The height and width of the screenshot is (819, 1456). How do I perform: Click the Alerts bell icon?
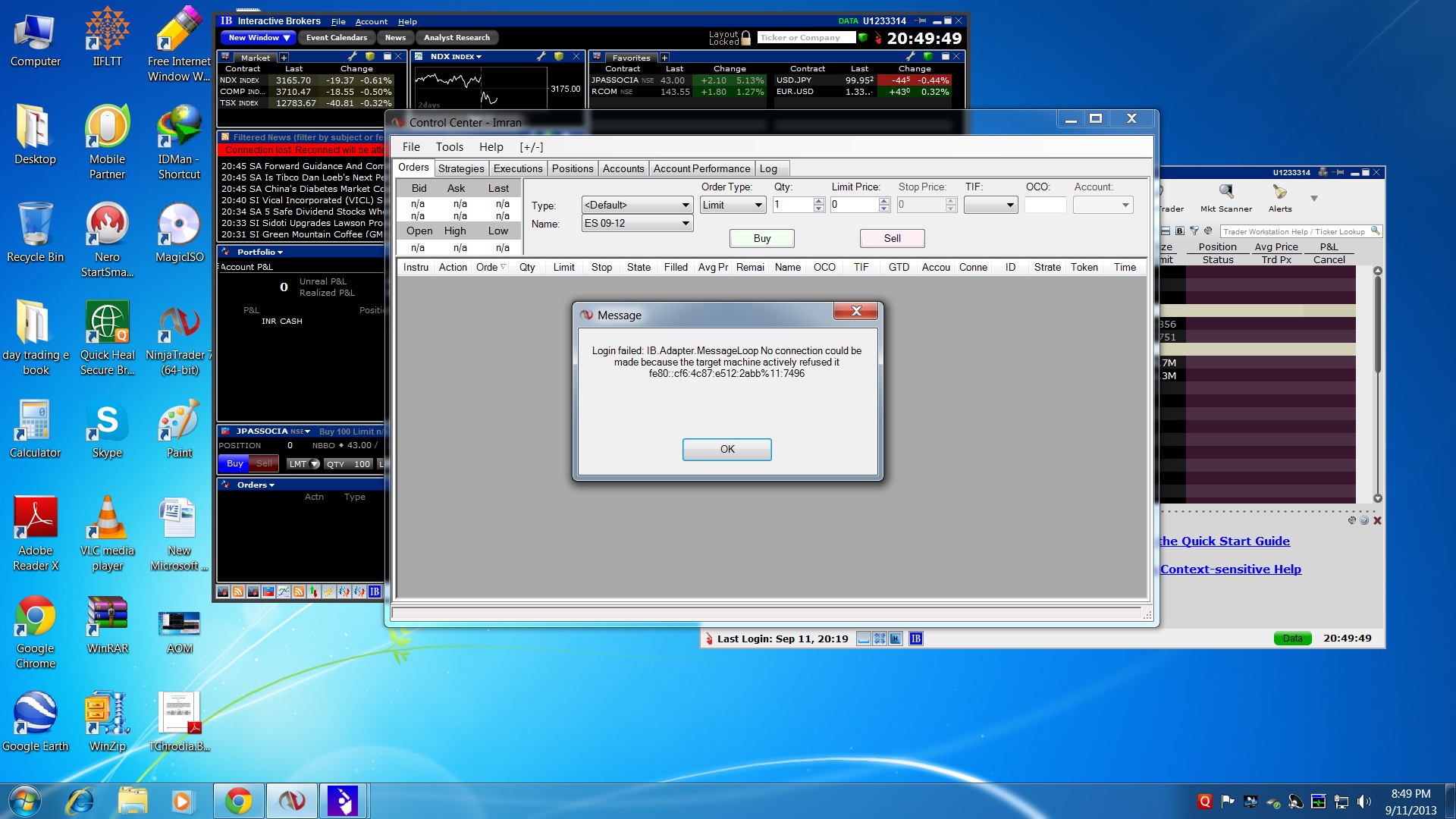(1279, 192)
